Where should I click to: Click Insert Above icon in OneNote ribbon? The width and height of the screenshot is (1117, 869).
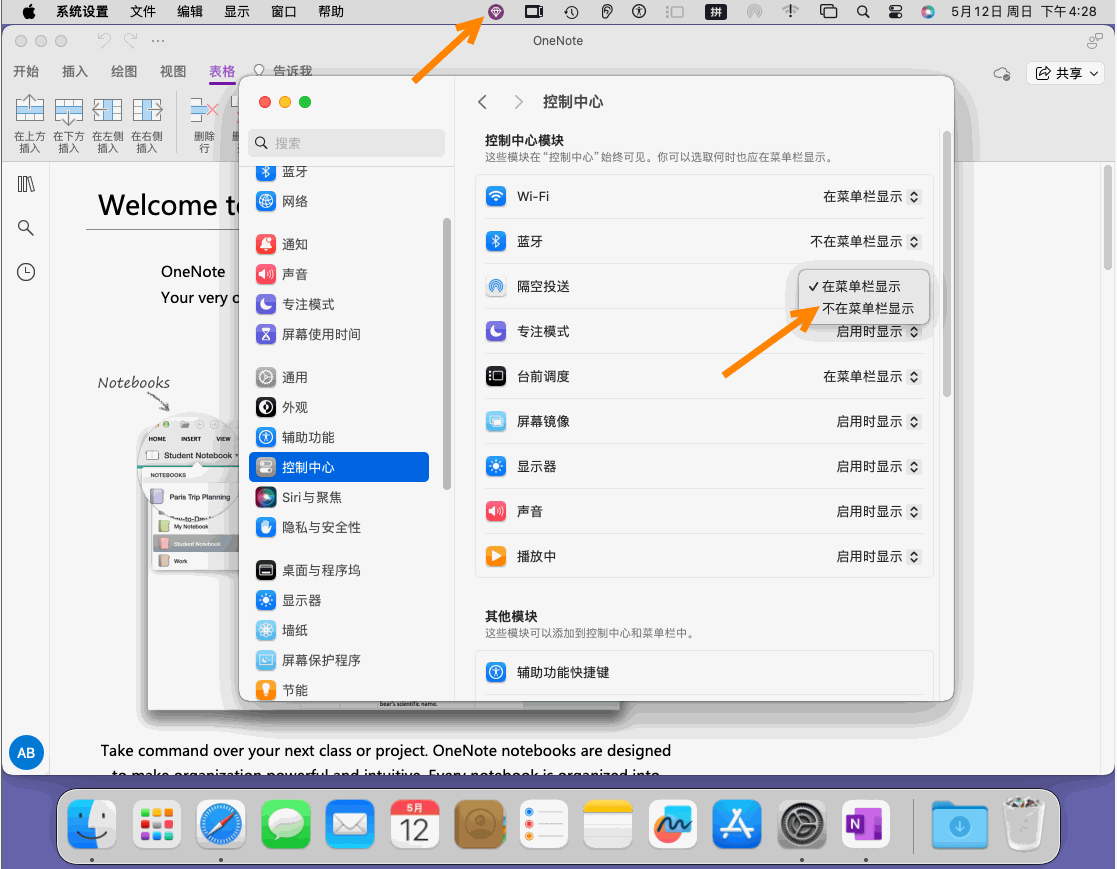point(30,110)
